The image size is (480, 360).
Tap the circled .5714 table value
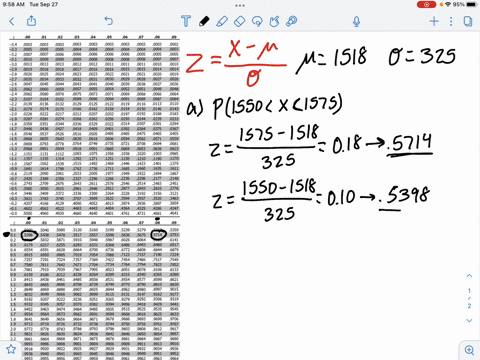tap(158, 235)
